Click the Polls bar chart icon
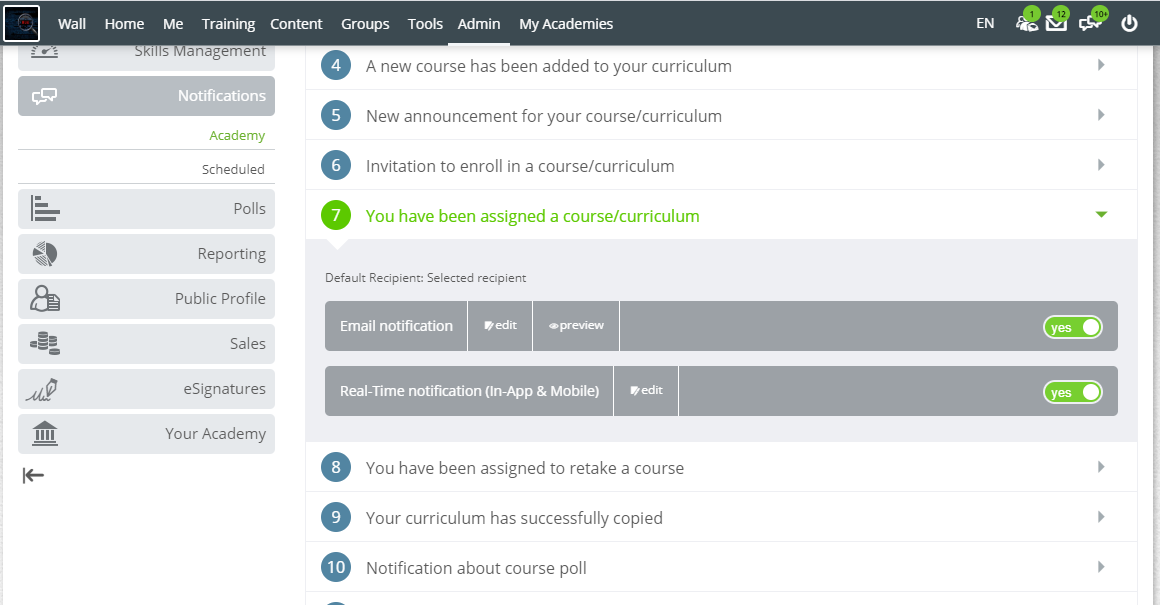 44,209
